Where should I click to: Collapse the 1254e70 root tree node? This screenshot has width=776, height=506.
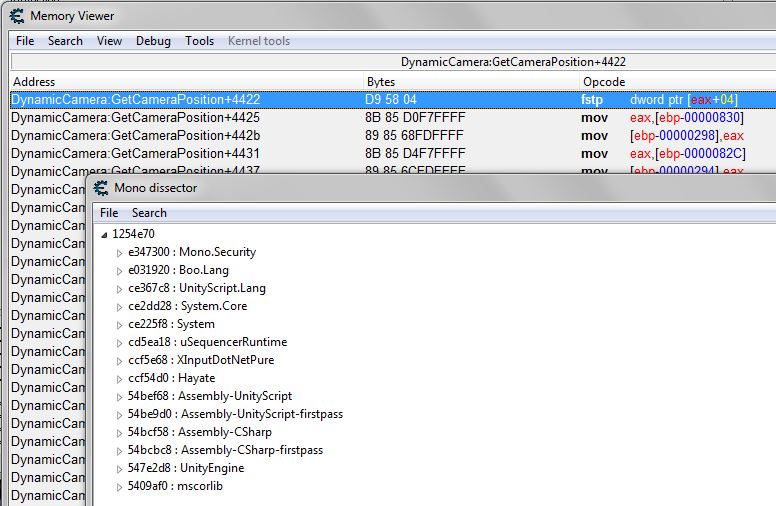click(105, 234)
